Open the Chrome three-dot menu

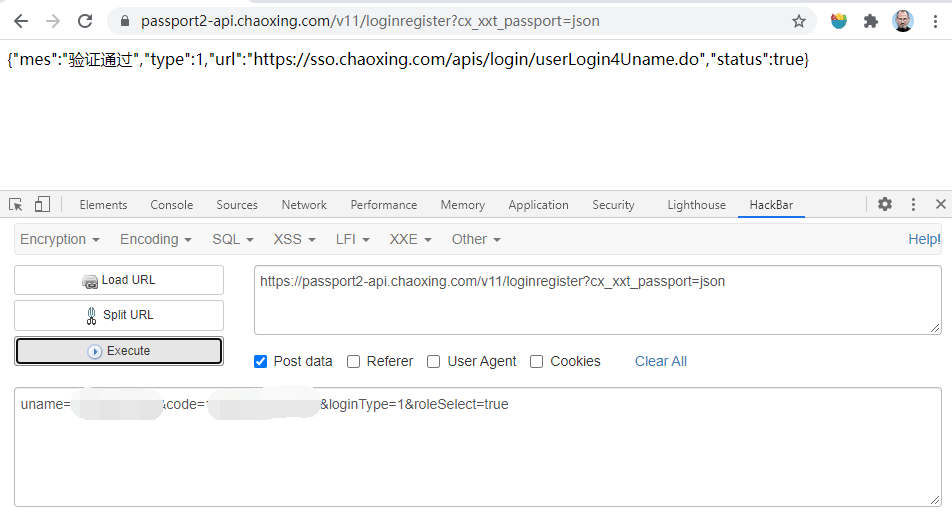click(935, 21)
